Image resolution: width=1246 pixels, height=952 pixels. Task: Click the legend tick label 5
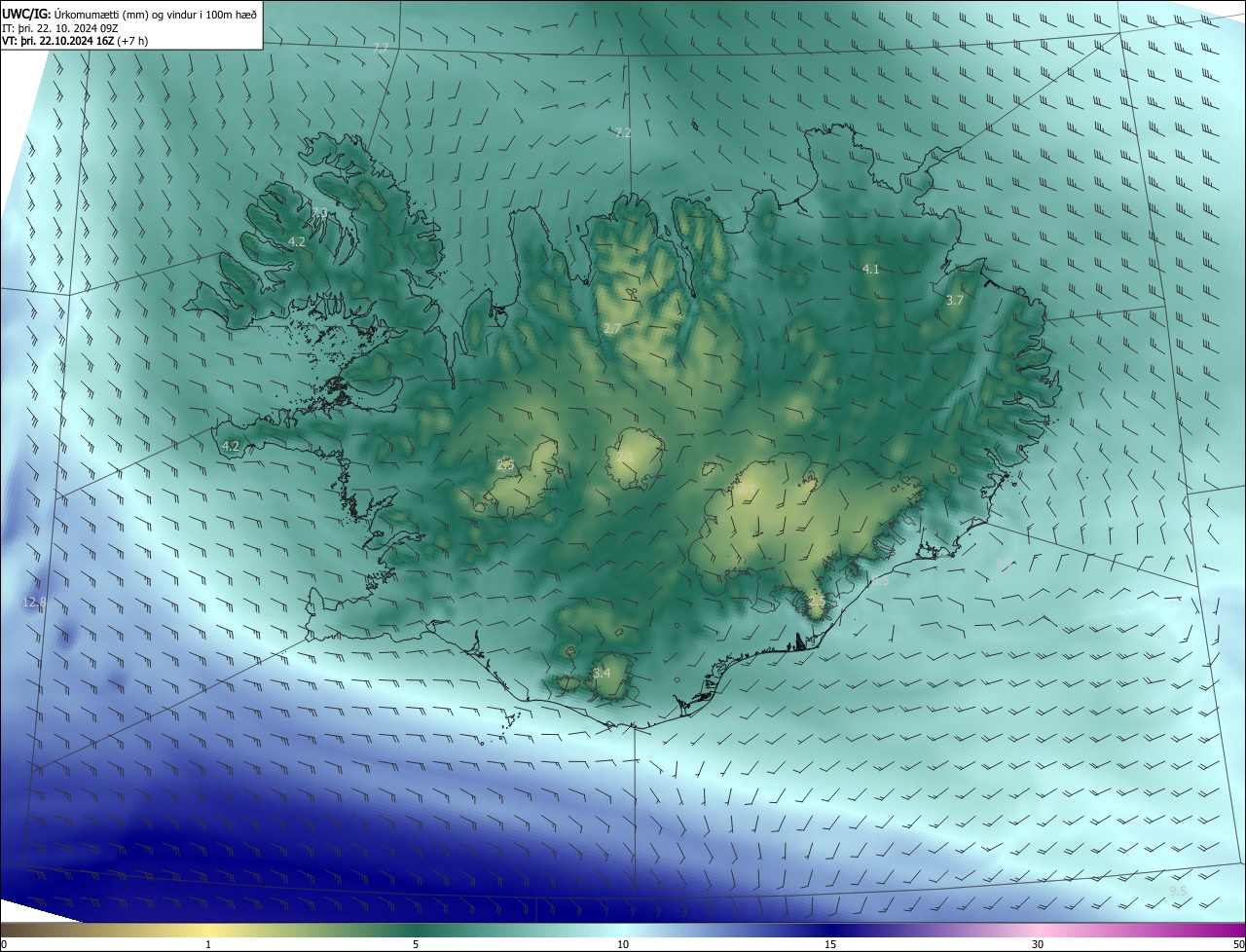click(x=416, y=944)
